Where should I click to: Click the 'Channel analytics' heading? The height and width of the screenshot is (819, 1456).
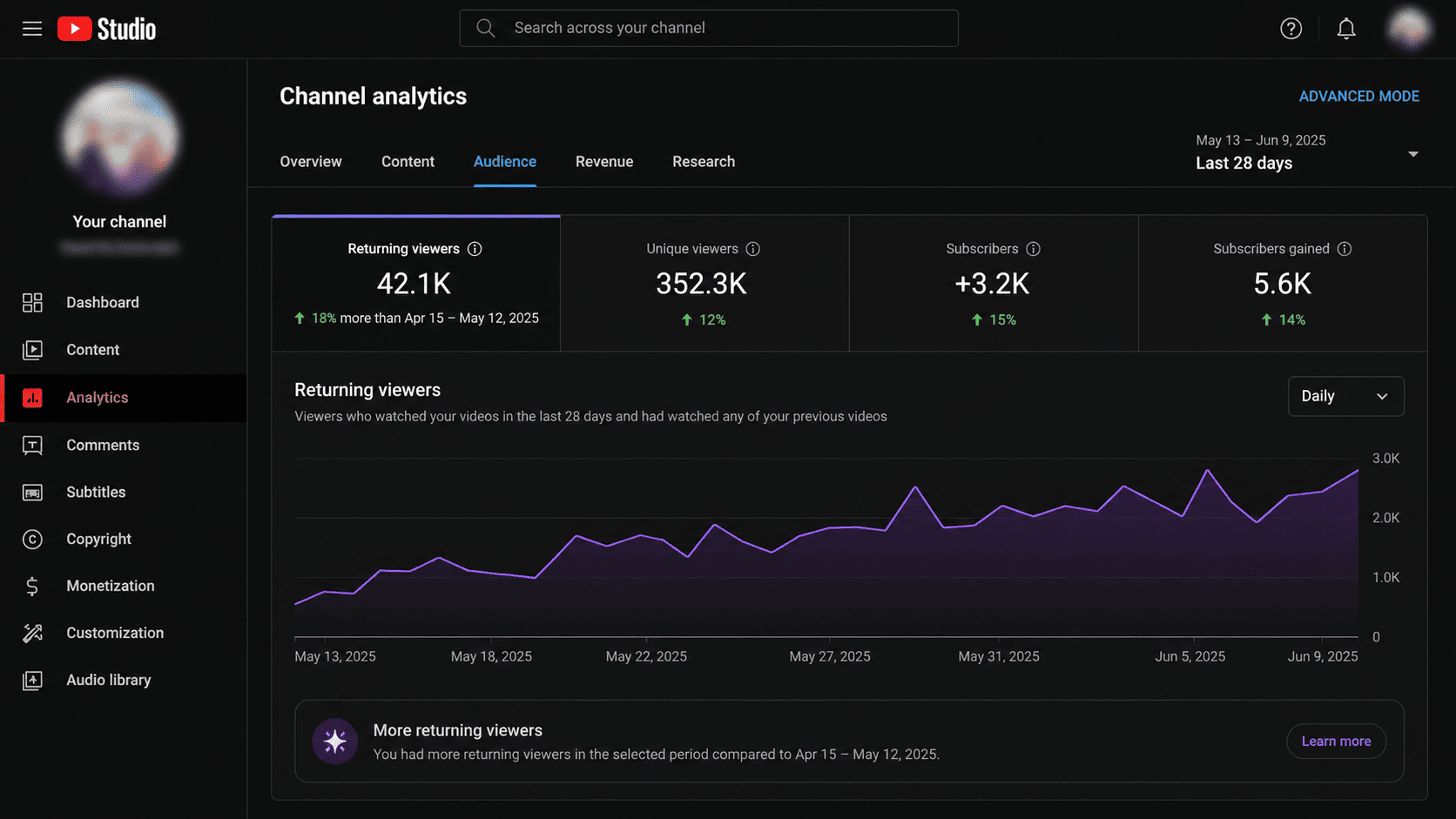tap(373, 97)
